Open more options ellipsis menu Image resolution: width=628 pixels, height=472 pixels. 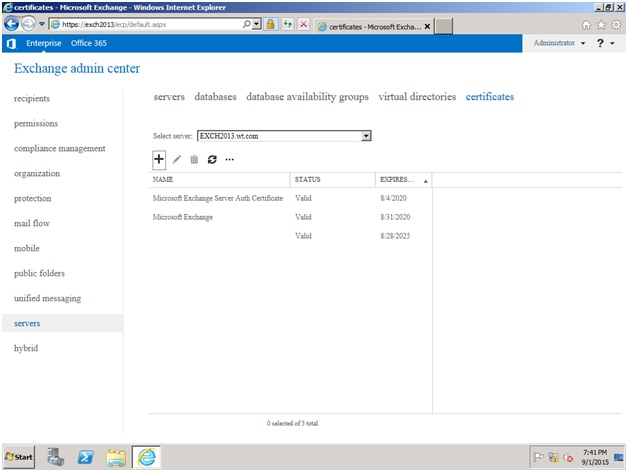pyautogui.click(x=229, y=159)
